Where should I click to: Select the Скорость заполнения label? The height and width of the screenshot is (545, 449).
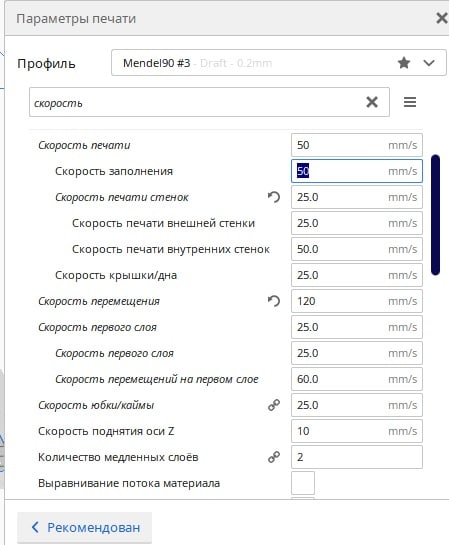point(114,171)
